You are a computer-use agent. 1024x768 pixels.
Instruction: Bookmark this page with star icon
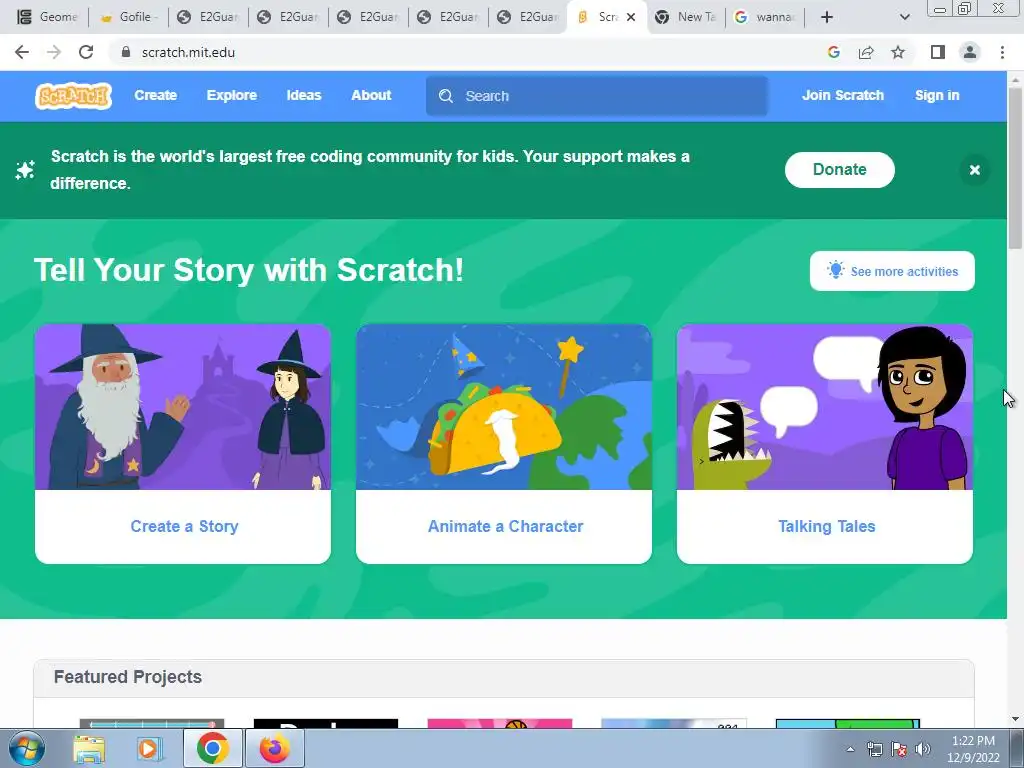(898, 52)
